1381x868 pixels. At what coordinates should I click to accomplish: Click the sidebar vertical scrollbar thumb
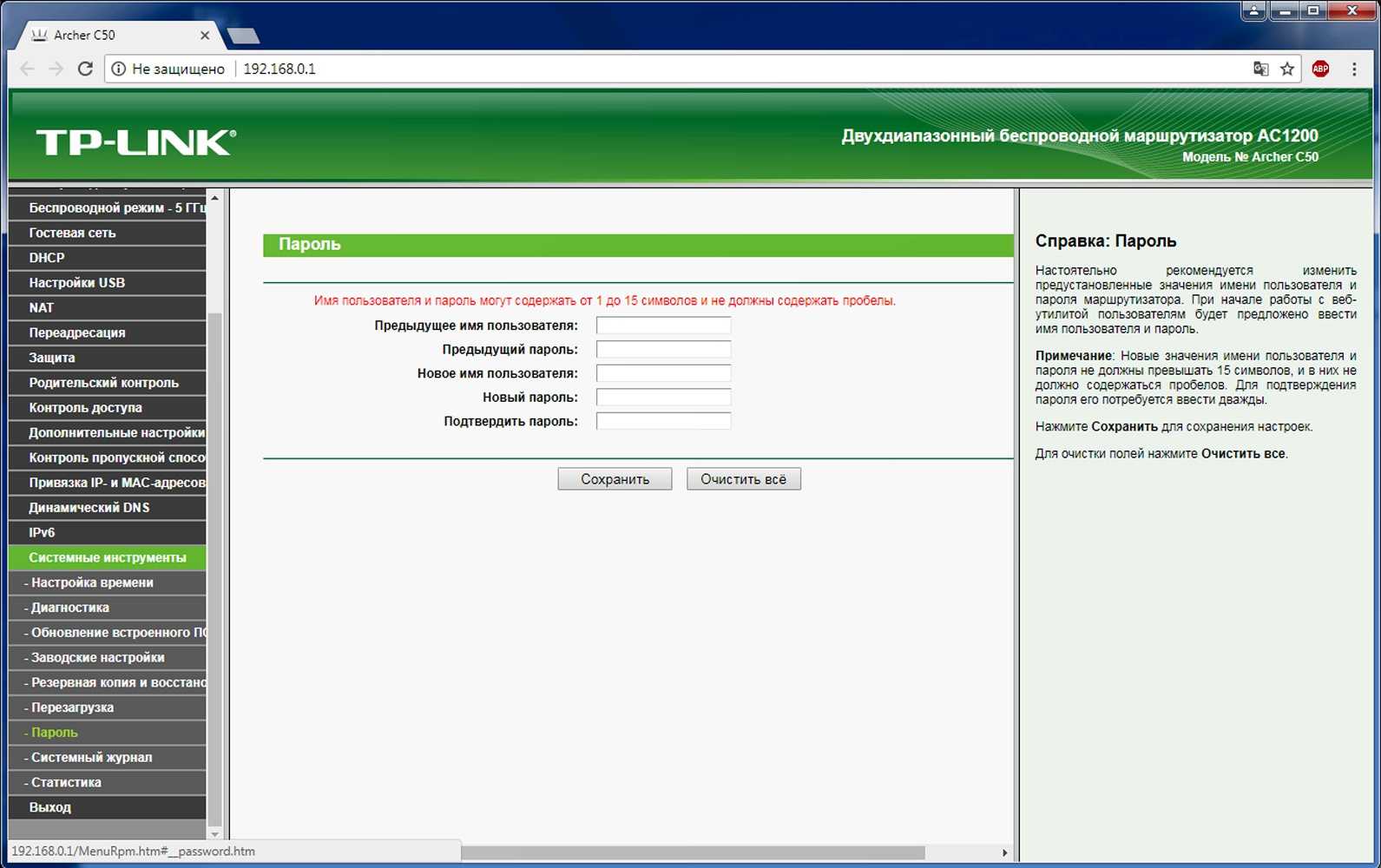(x=215, y=569)
